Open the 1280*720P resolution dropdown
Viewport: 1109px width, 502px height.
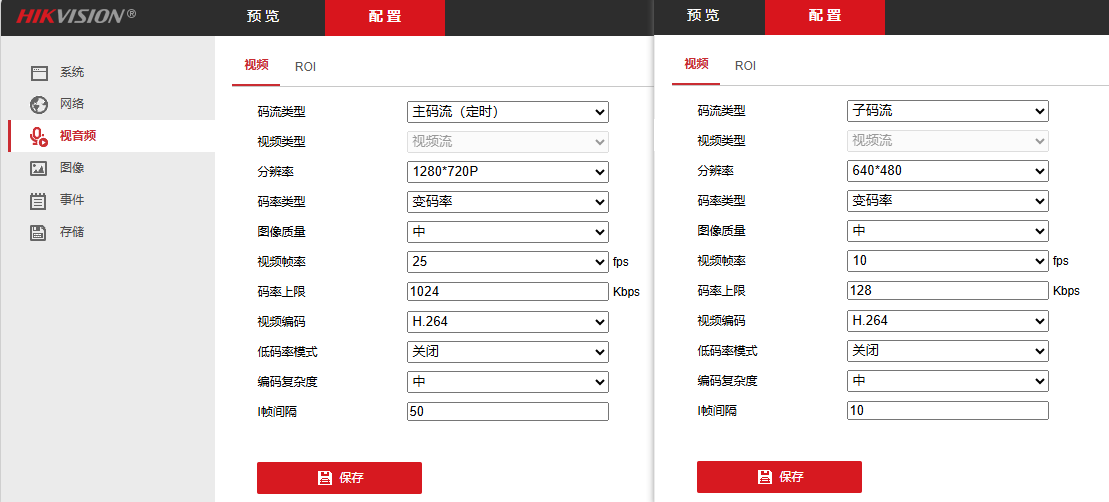(508, 172)
